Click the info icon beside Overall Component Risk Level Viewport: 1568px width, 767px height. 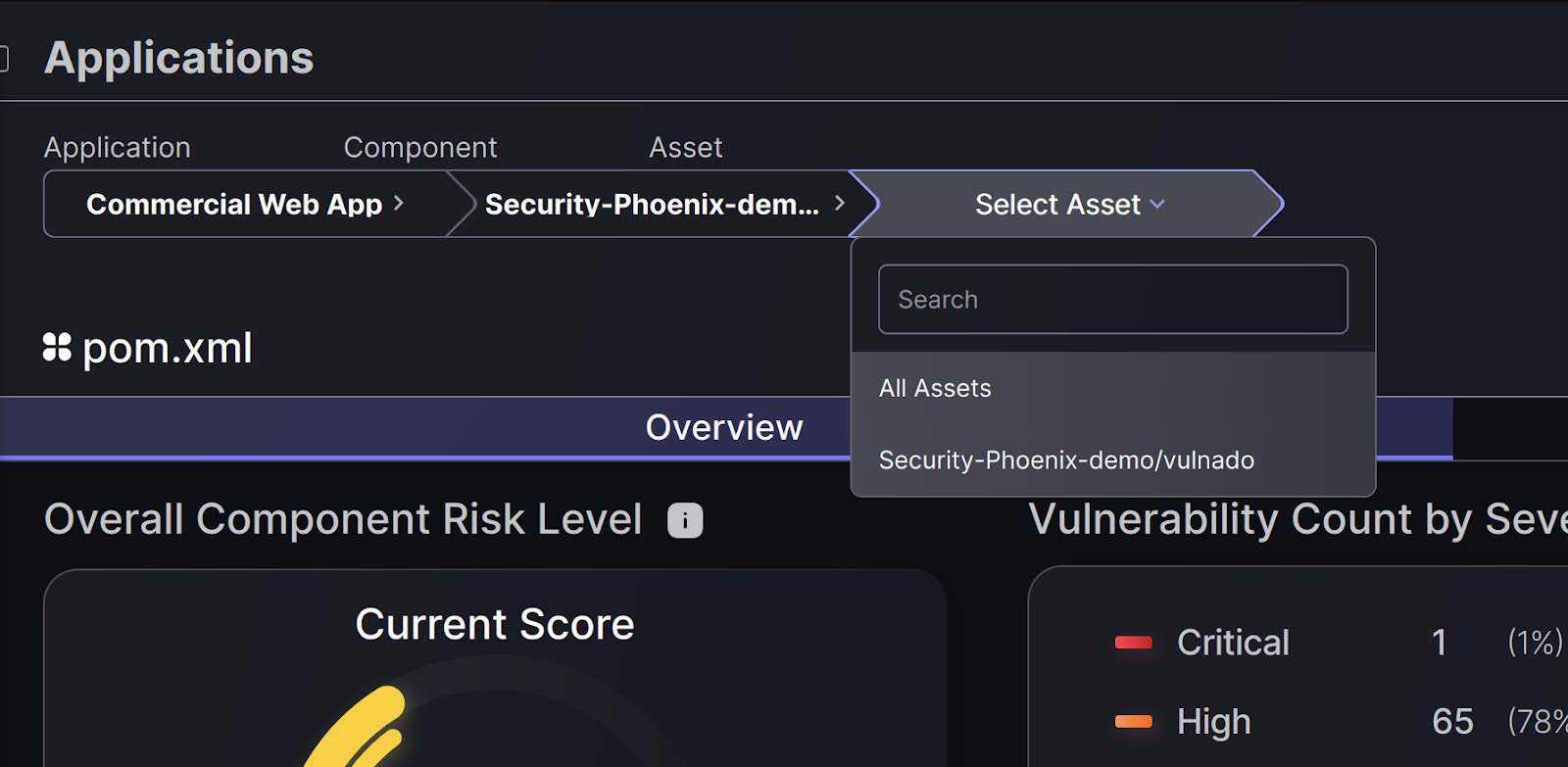coord(685,519)
